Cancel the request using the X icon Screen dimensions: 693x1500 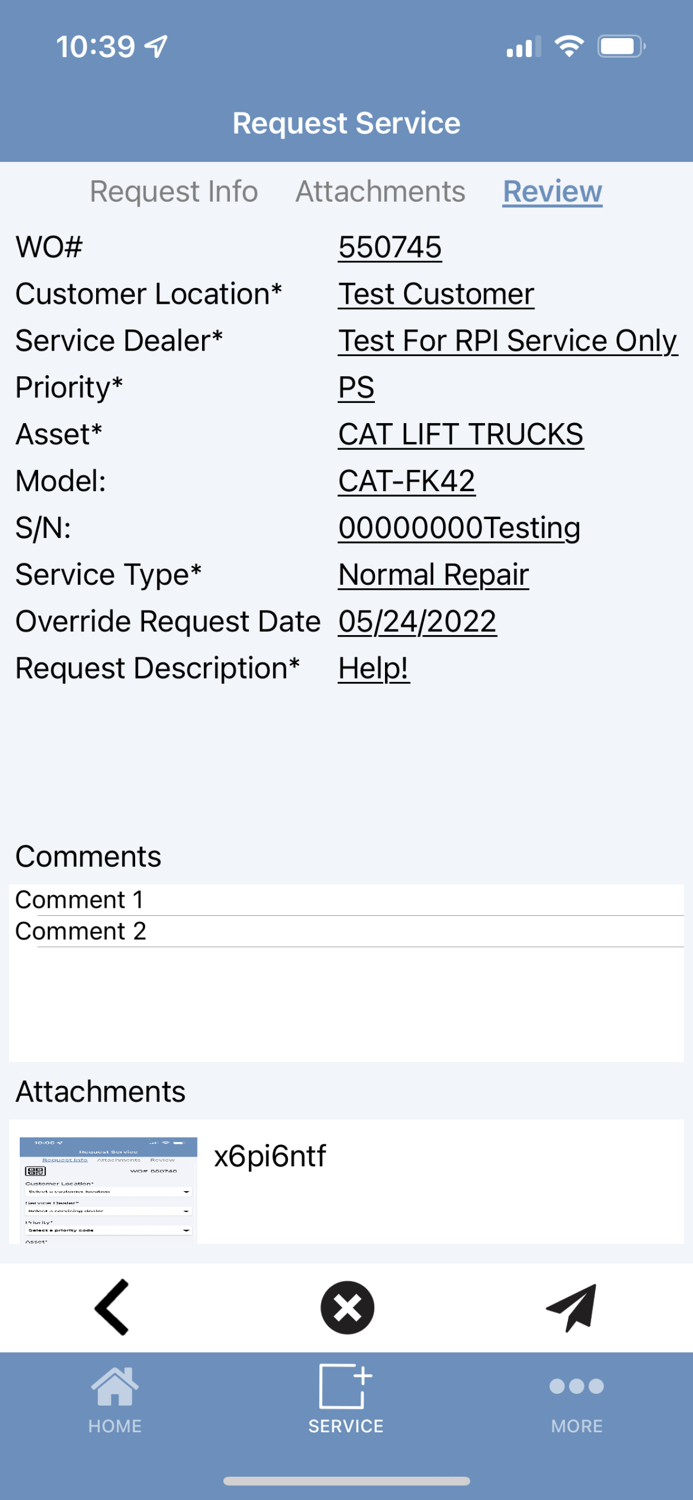pos(346,1307)
